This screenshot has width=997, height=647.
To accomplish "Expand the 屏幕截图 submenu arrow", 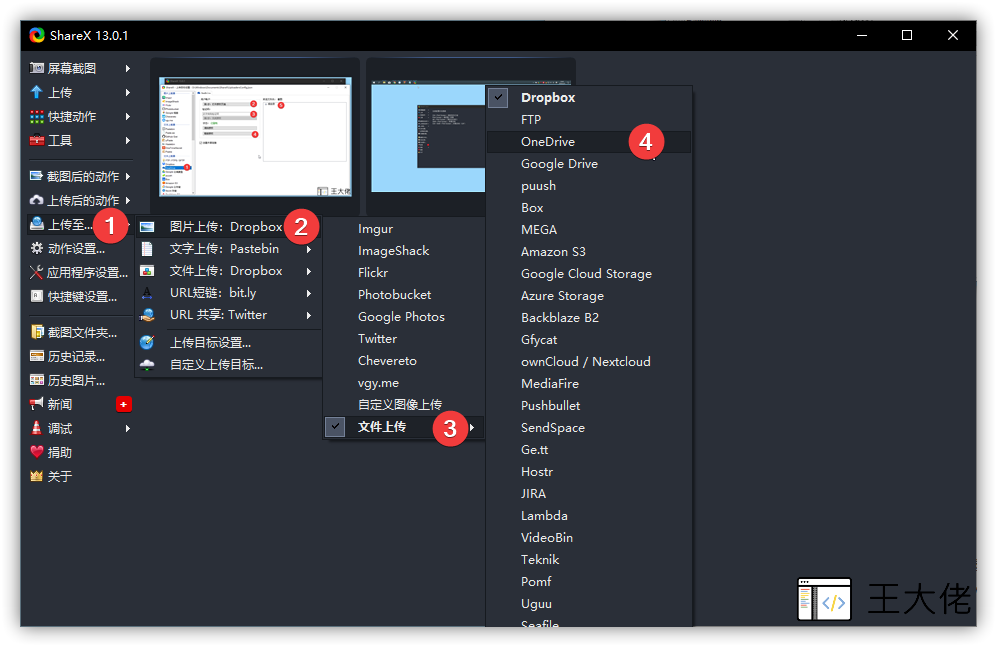I will coord(128,68).
